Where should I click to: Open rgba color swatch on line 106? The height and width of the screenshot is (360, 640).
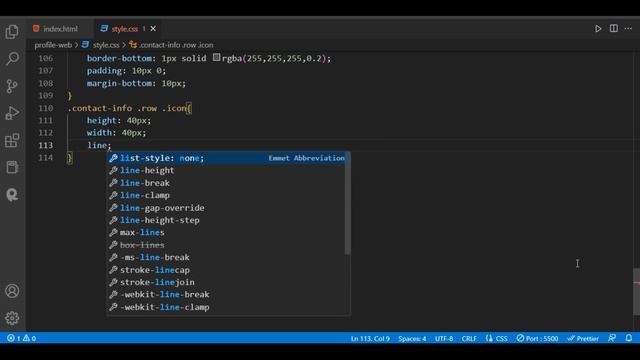216,58
